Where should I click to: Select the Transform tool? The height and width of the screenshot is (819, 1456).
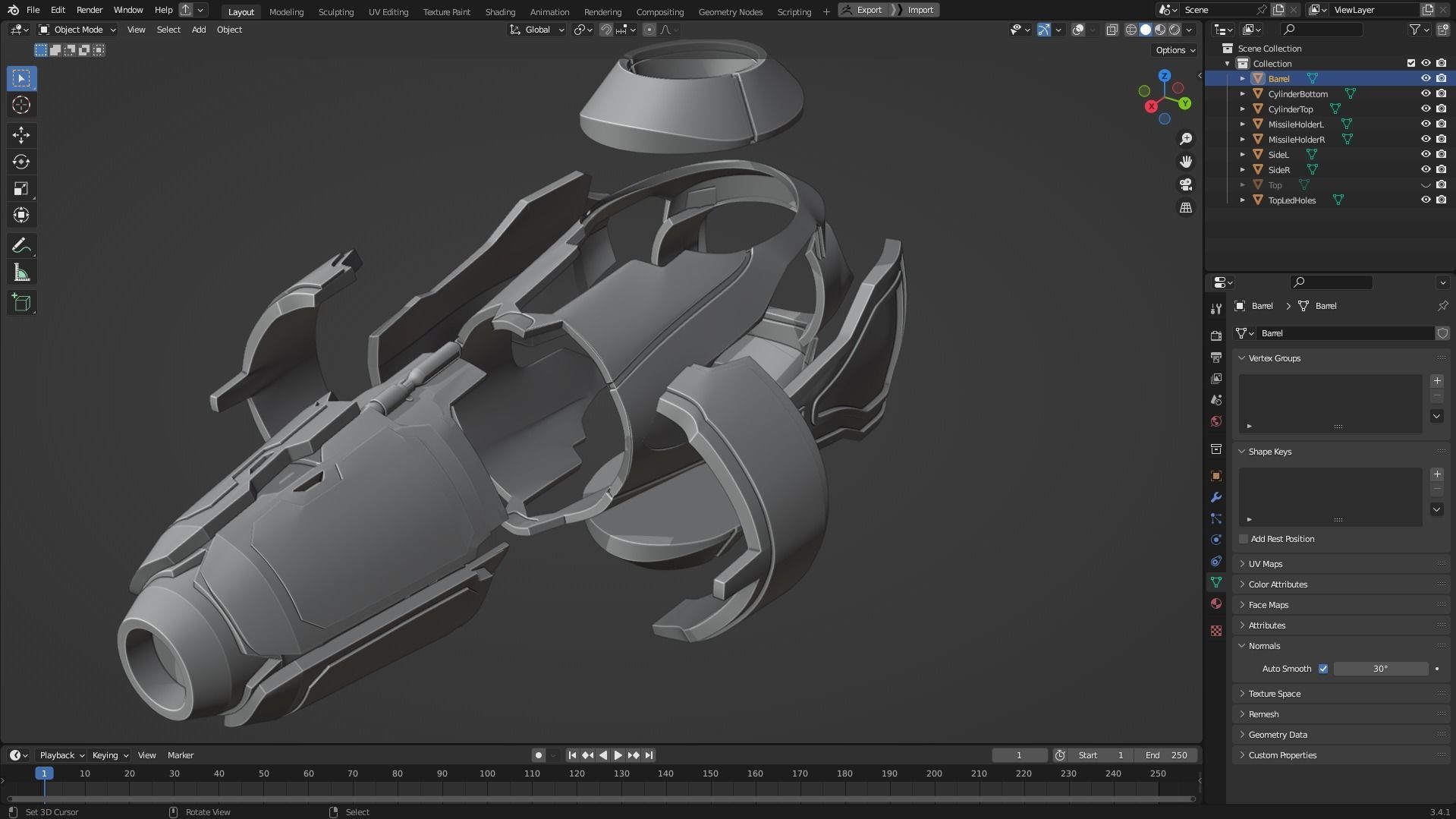[x=21, y=215]
